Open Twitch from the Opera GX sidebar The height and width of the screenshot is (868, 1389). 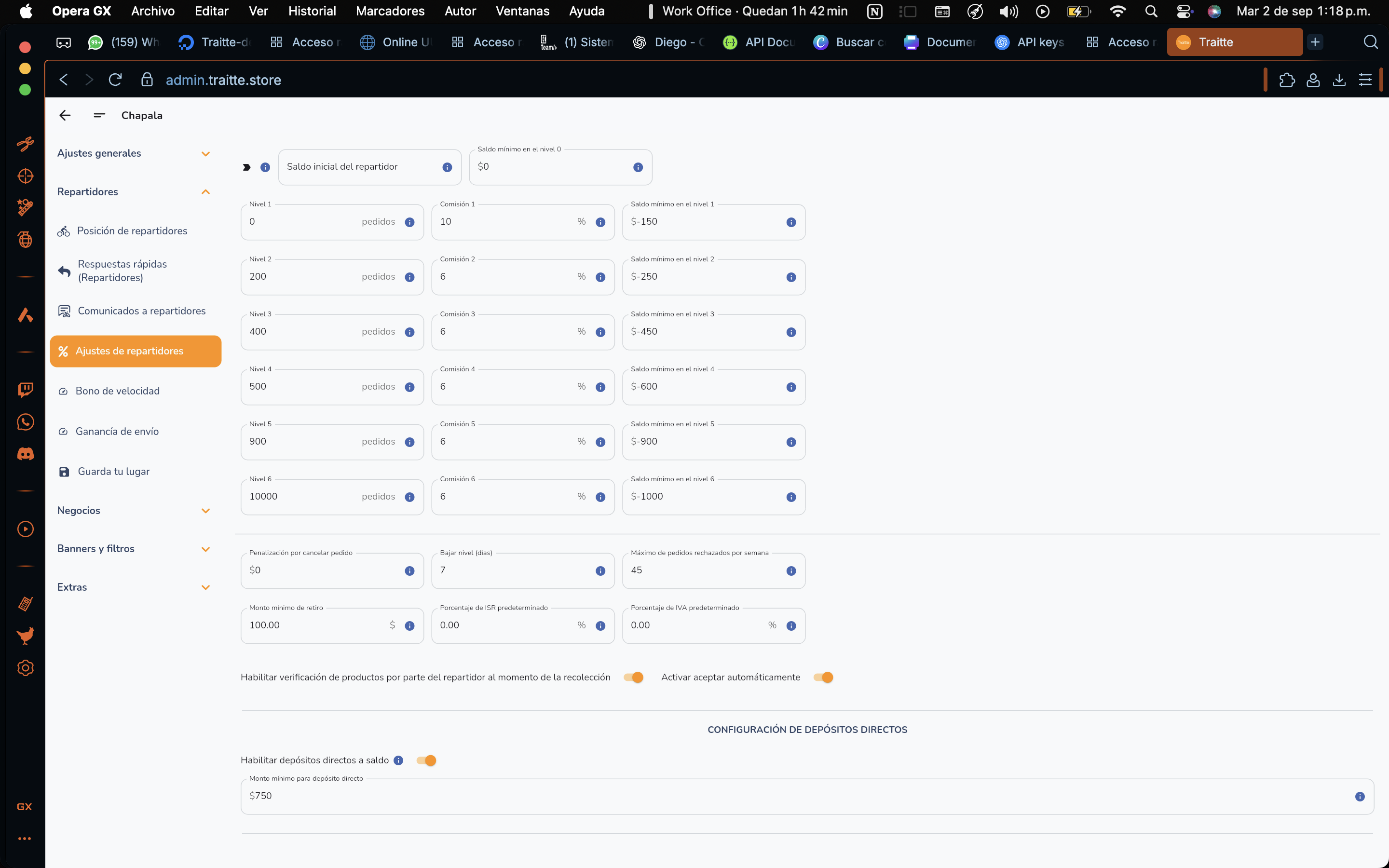click(x=25, y=390)
